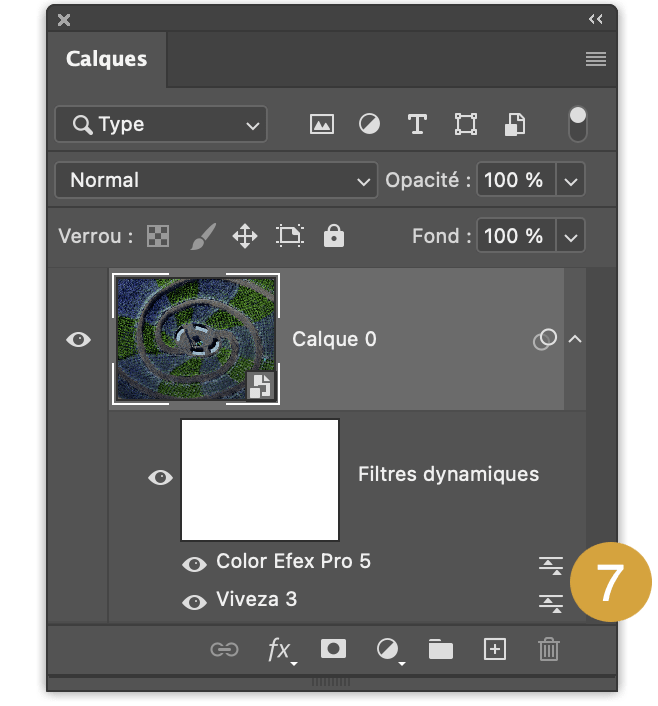Open Calques panel hamburger menu
The image size is (658, 706).
click(595, 59)
